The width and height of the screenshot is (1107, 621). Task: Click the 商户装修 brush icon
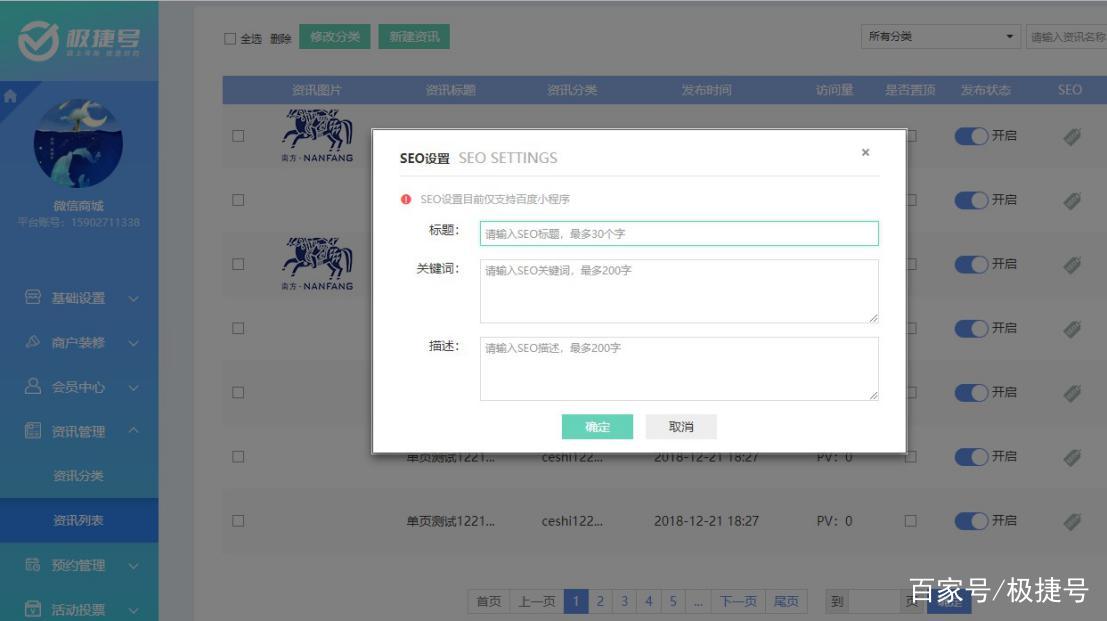tap(32, 342)
